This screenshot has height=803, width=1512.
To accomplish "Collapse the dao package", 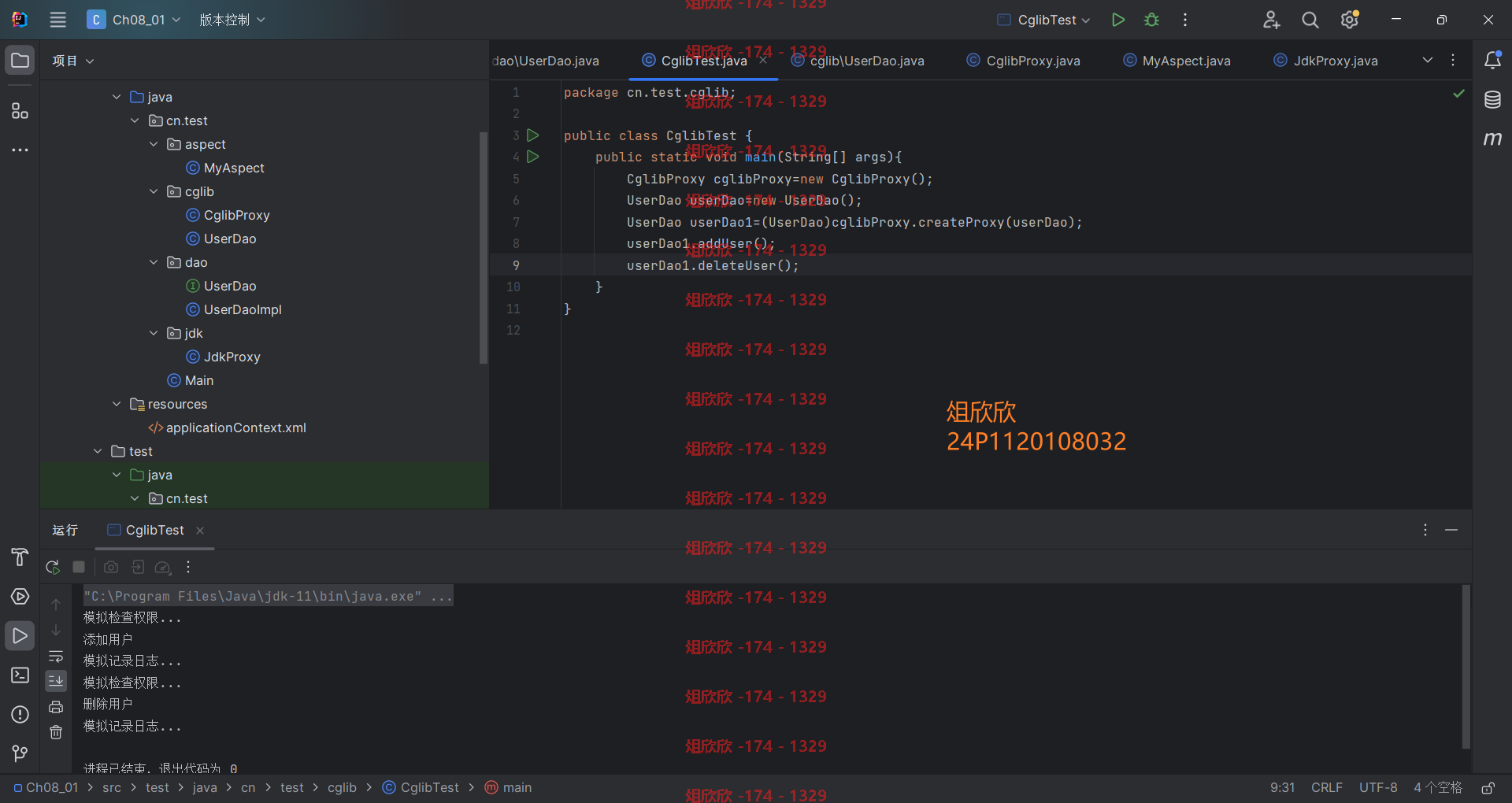I will pos(154,262).
